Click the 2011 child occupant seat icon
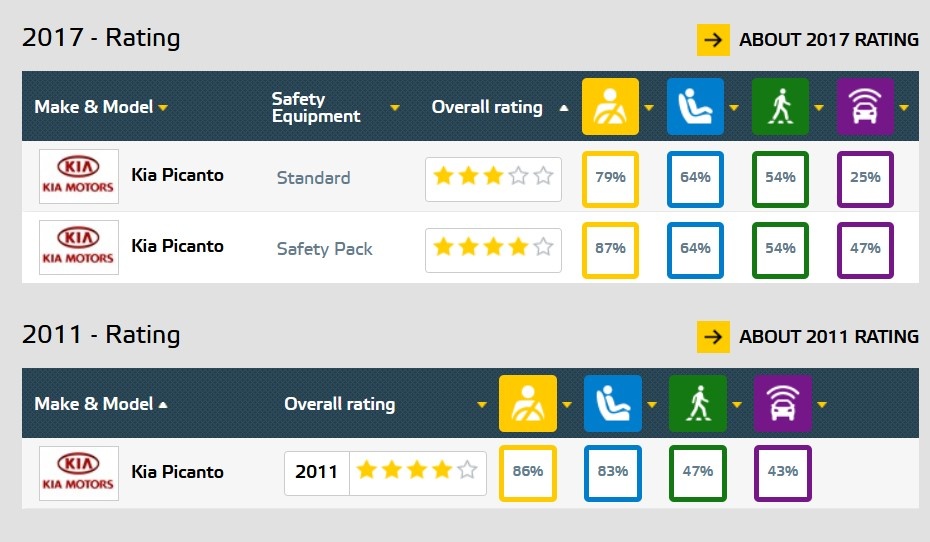Viewport: 930px width, 542px height. (612, 404)
